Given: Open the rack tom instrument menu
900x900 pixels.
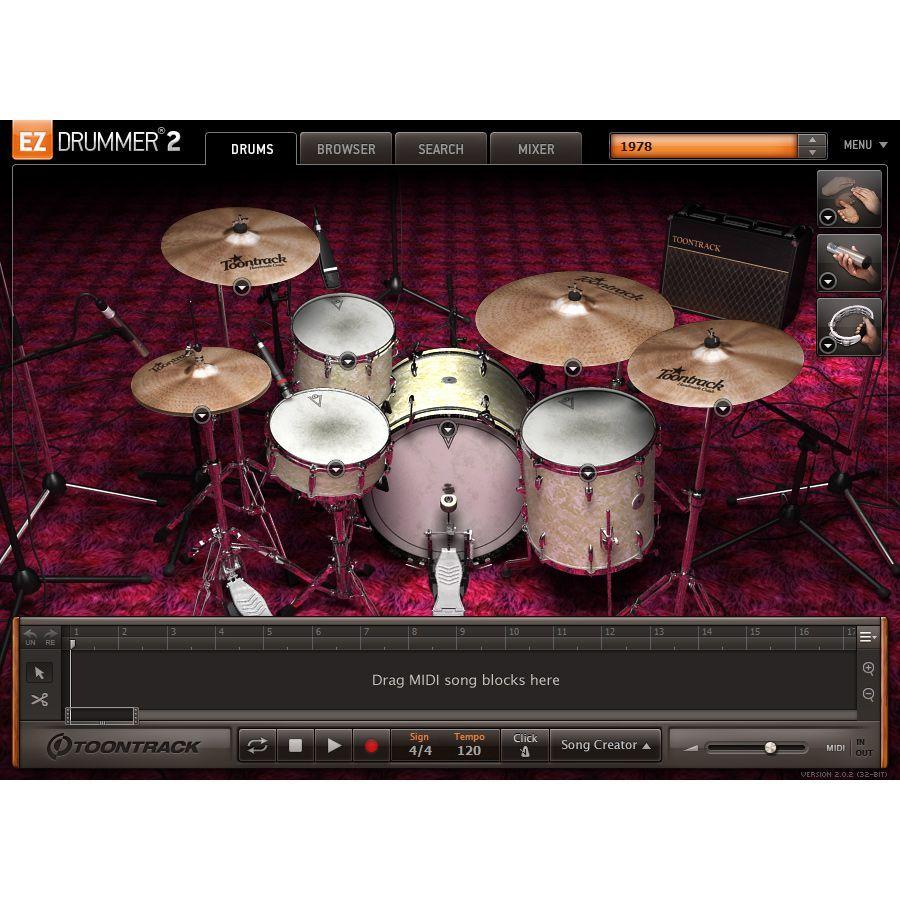Looking at the screenshot, I should tap(348, 360).
